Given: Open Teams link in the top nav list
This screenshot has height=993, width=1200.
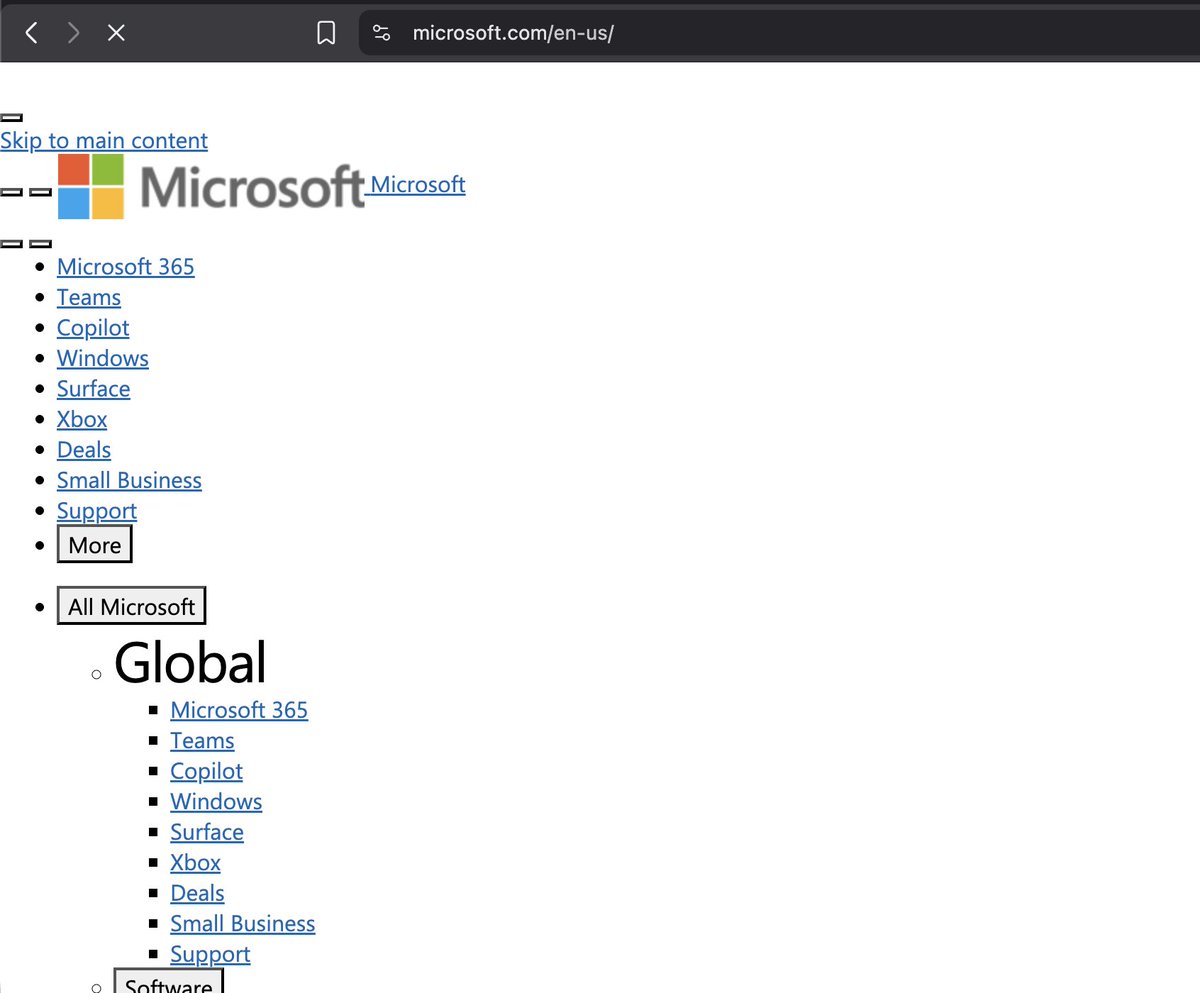Looking at the screenshot, I should click(89, 297).
